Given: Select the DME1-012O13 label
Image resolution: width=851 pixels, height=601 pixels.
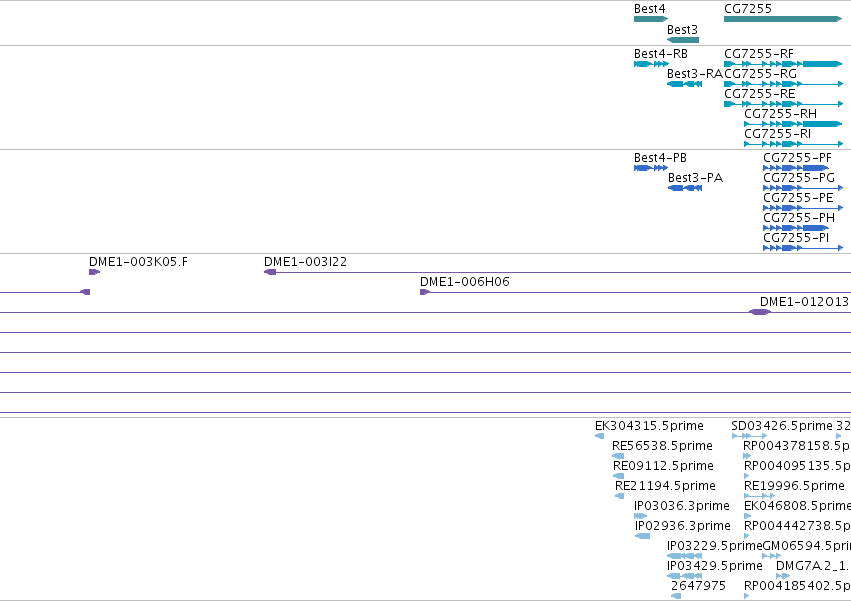Looking at the screenshot, I should point(804,302).
